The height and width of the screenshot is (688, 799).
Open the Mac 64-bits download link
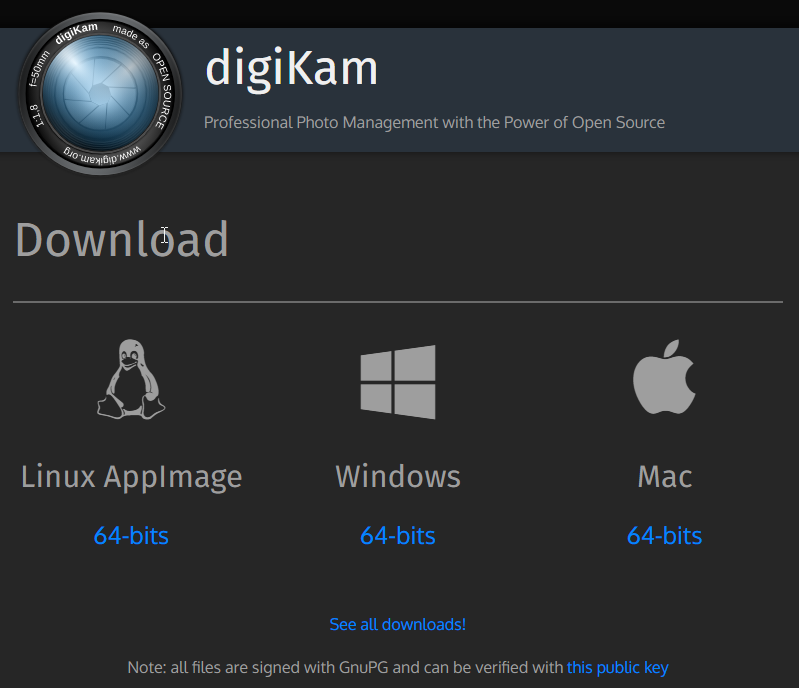click(664, 536)
